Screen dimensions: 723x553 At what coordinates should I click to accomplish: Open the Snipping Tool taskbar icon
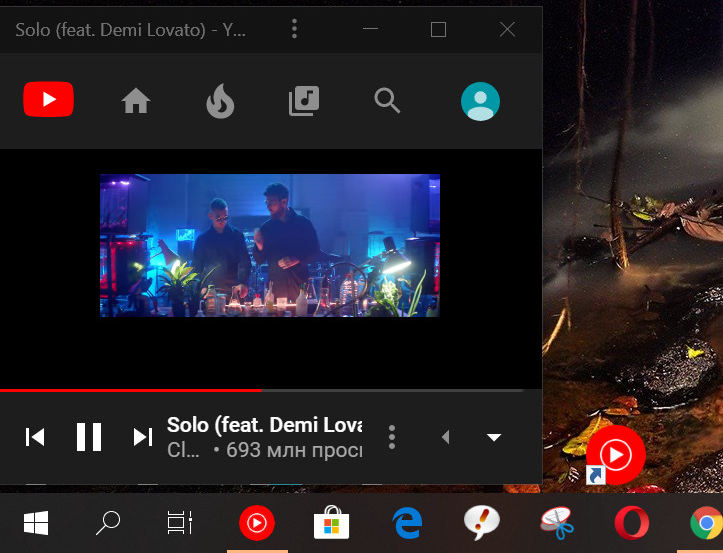pyautogui.click(x=557, y=523)
